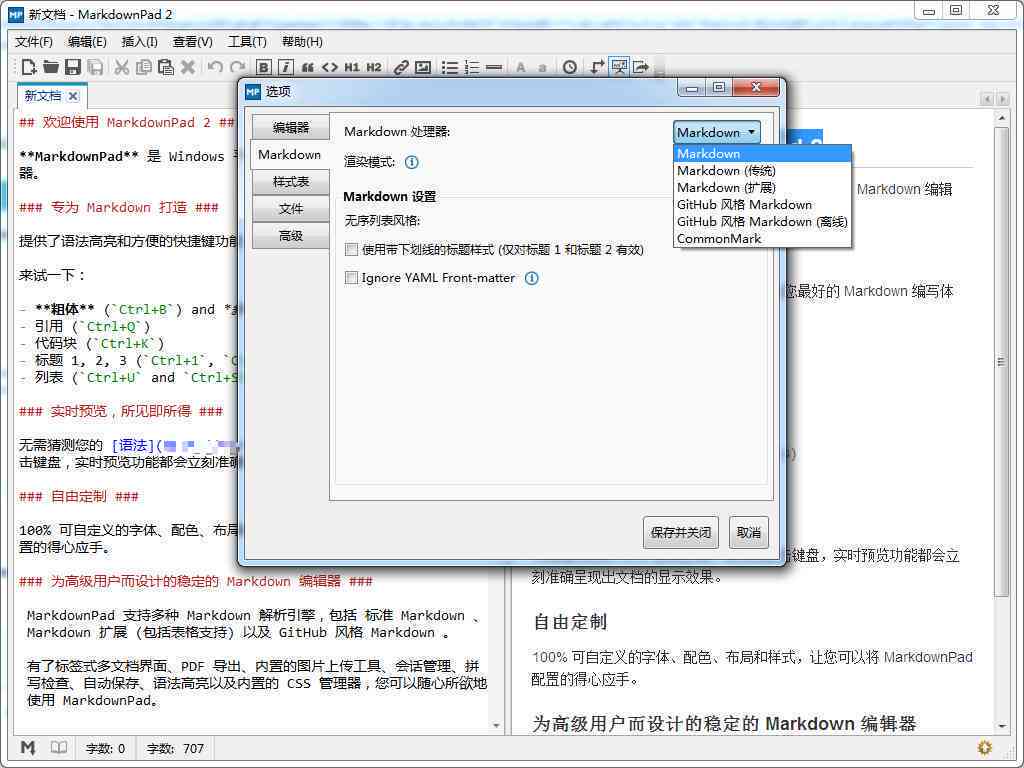Viewport: 1024px width, 768px height.
Task: Open the 工具(T) menu
Action: 247,42
